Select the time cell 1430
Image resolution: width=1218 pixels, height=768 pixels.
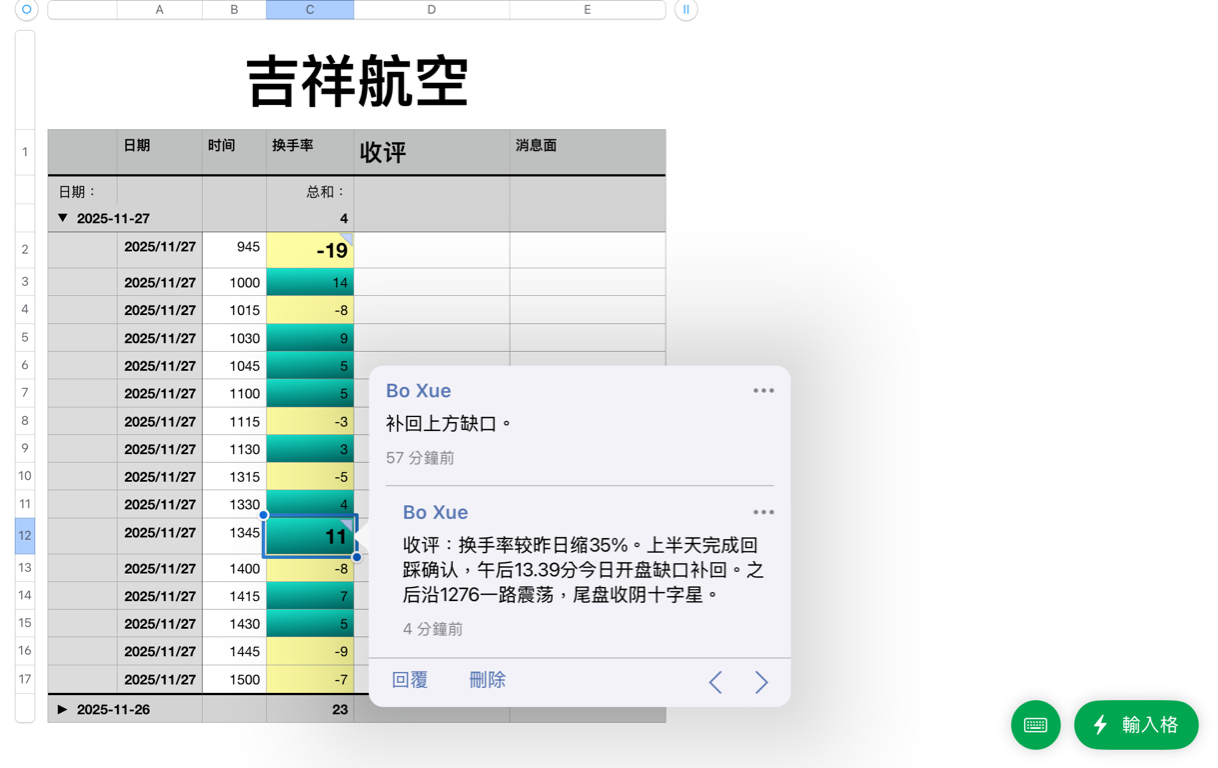(x=235, y=623)
